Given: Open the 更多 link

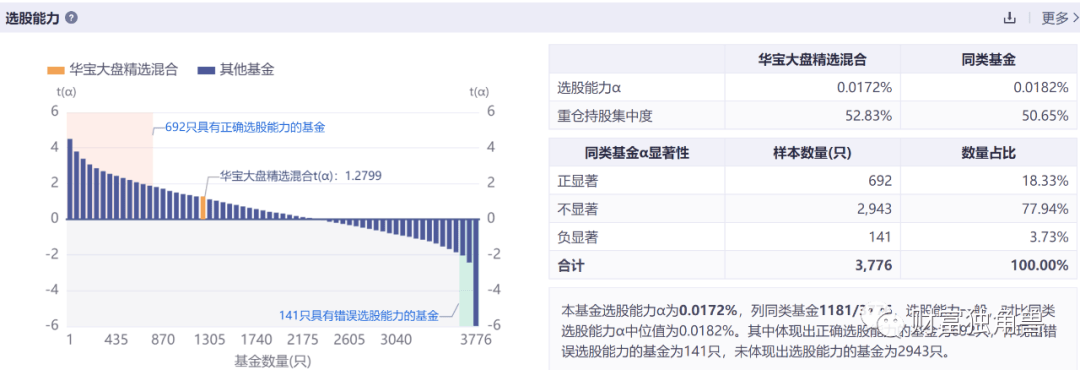Looking at the screenshot, I should [1059, 19].
